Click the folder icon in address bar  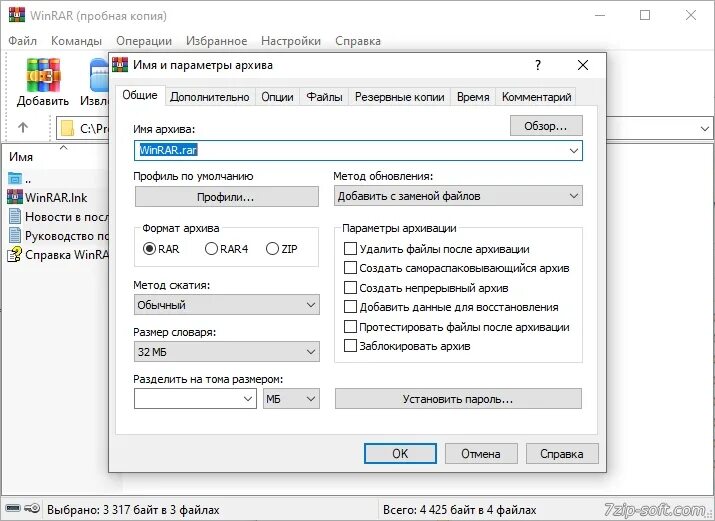click(x=67, y=129)
